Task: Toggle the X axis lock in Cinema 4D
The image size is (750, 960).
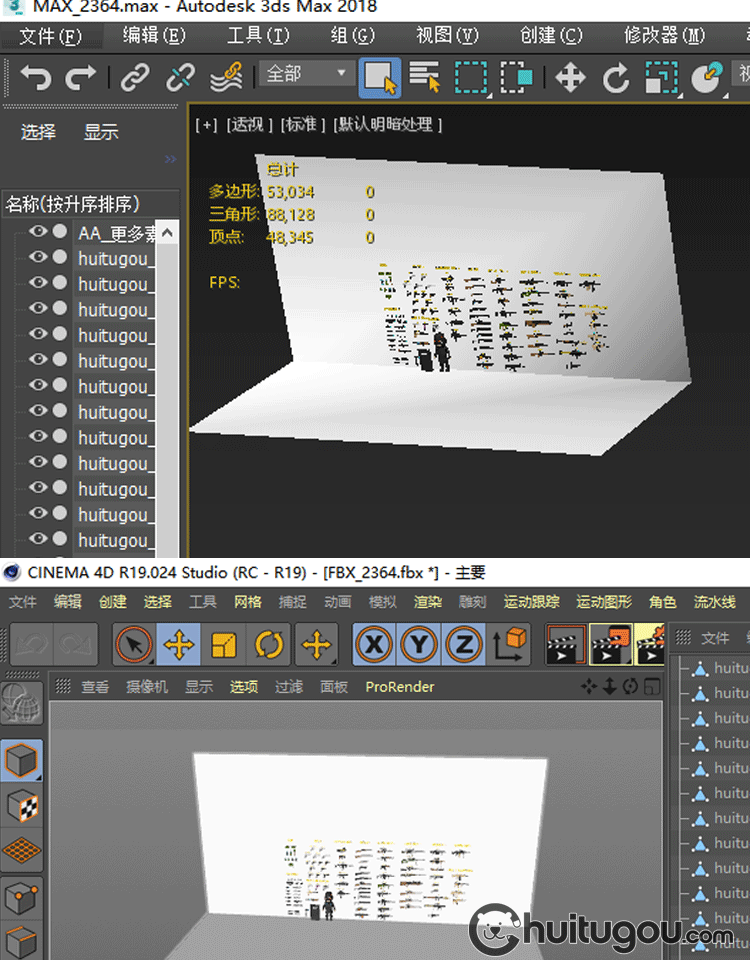Action: tap(375, 645)
